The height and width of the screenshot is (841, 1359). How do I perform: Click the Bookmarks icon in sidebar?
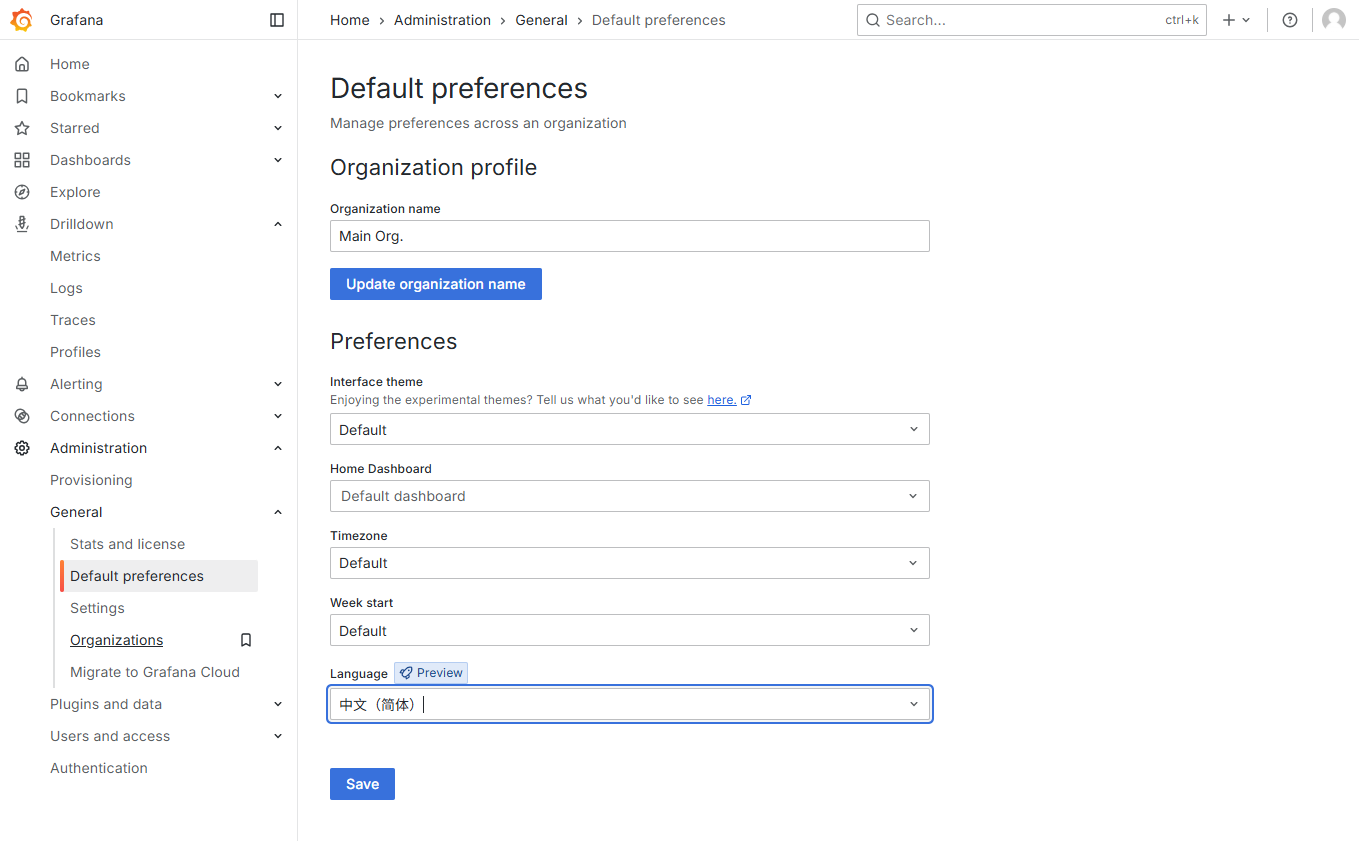(22, 96)
